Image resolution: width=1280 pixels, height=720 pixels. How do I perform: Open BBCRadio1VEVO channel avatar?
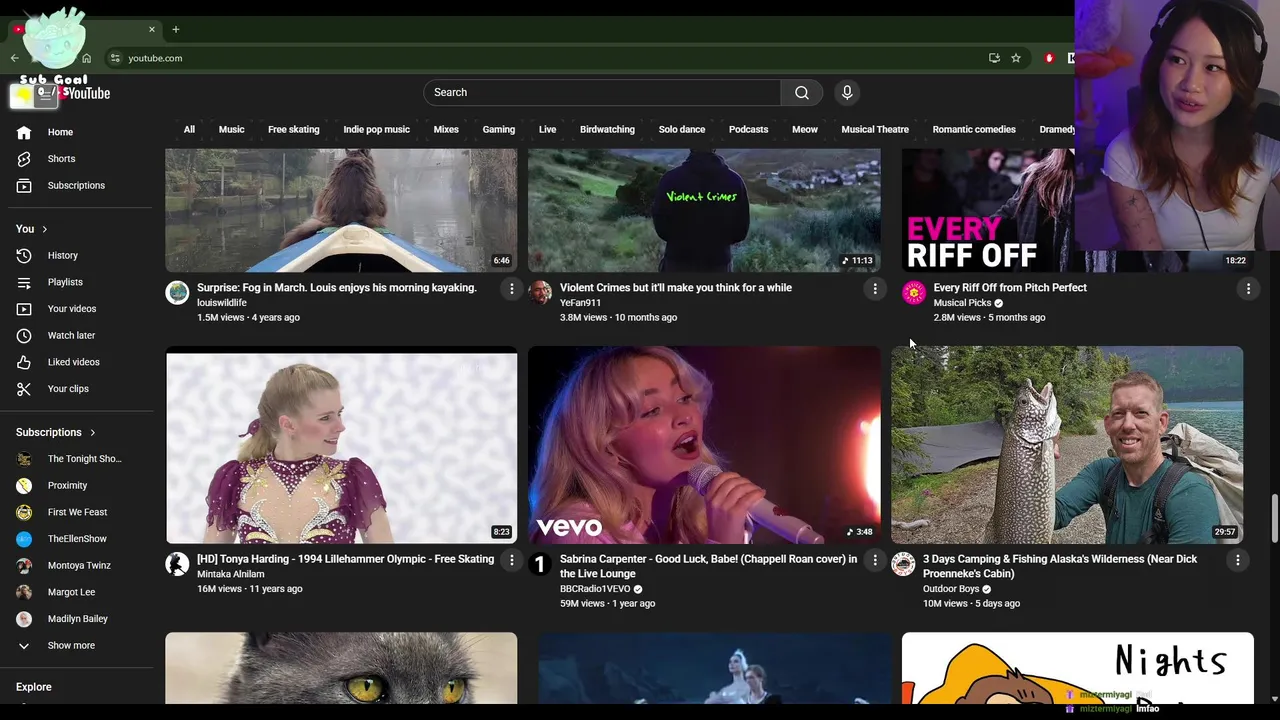540,564
